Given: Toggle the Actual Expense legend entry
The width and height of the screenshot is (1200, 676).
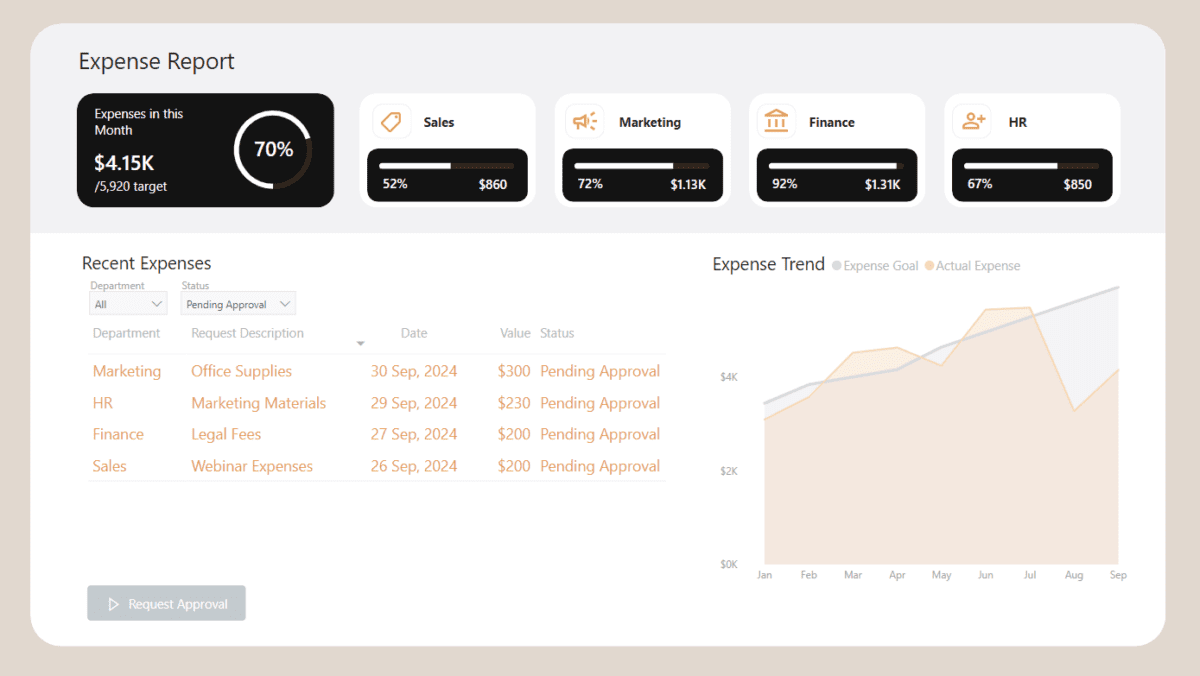Looking at the screenshot, I should point(973,266).
